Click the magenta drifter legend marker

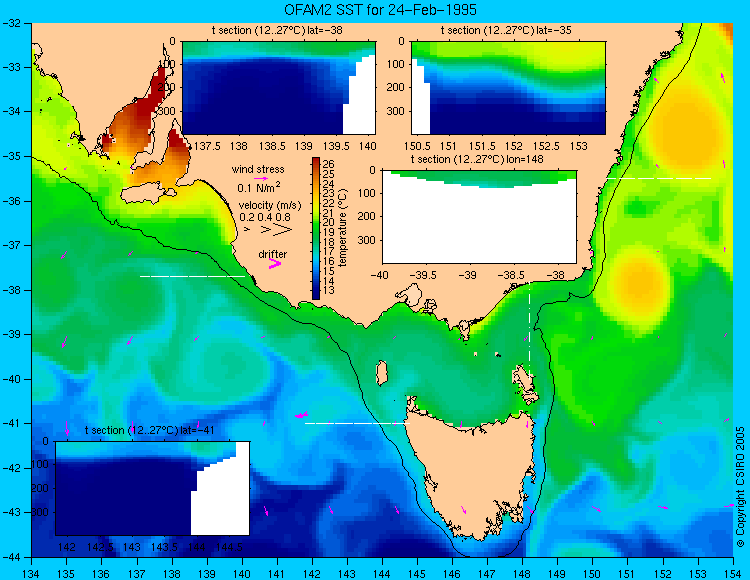(x=275, y=263)
